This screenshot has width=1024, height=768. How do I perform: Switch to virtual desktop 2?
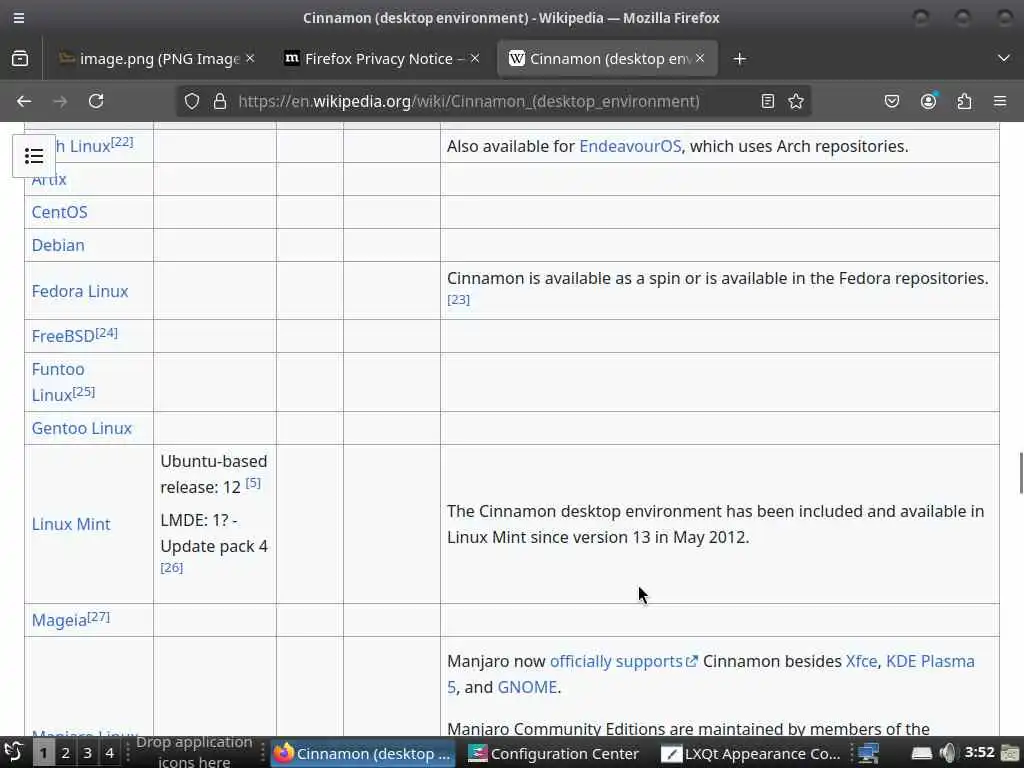[65, 753]
